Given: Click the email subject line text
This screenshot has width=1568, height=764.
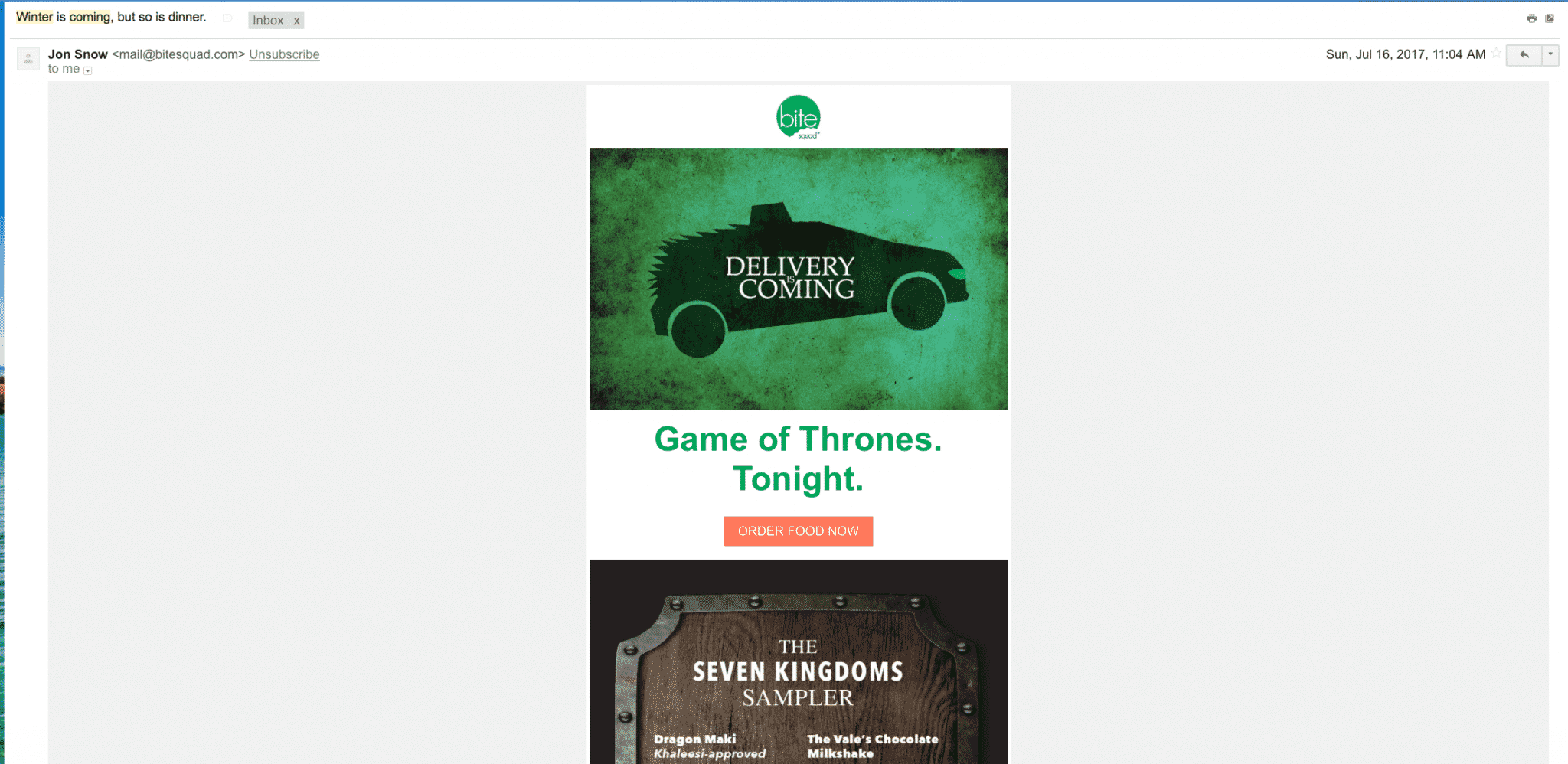Looking at the screenshot, I should pyautogui.click(x=111, y=17).
